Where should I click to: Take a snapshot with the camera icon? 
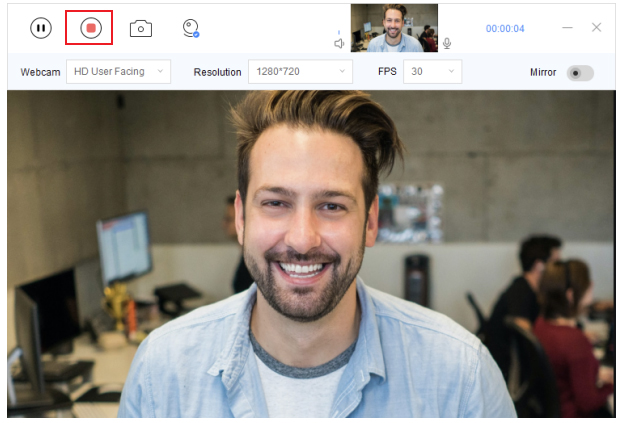click(x=141, y=29)
